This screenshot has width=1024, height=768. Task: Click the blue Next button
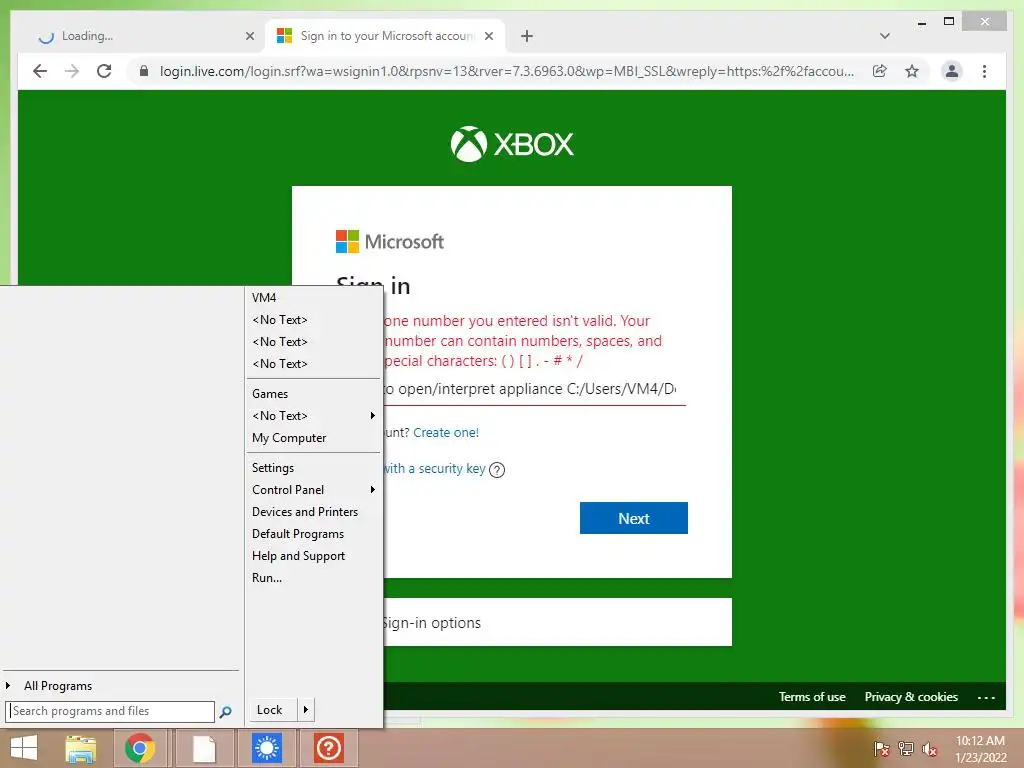[633, 518]
